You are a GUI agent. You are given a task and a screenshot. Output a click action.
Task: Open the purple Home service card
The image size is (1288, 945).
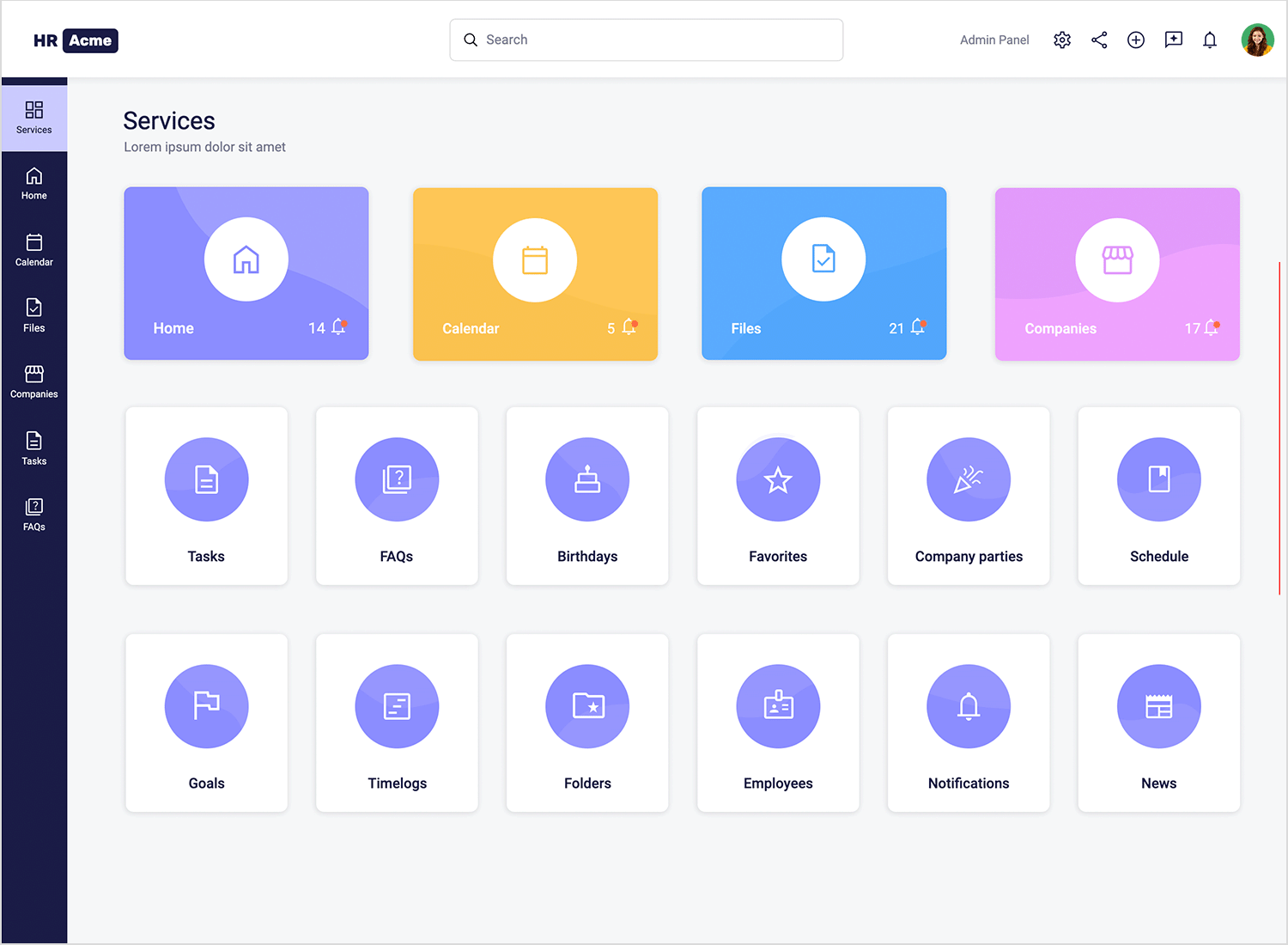(246, 273)
